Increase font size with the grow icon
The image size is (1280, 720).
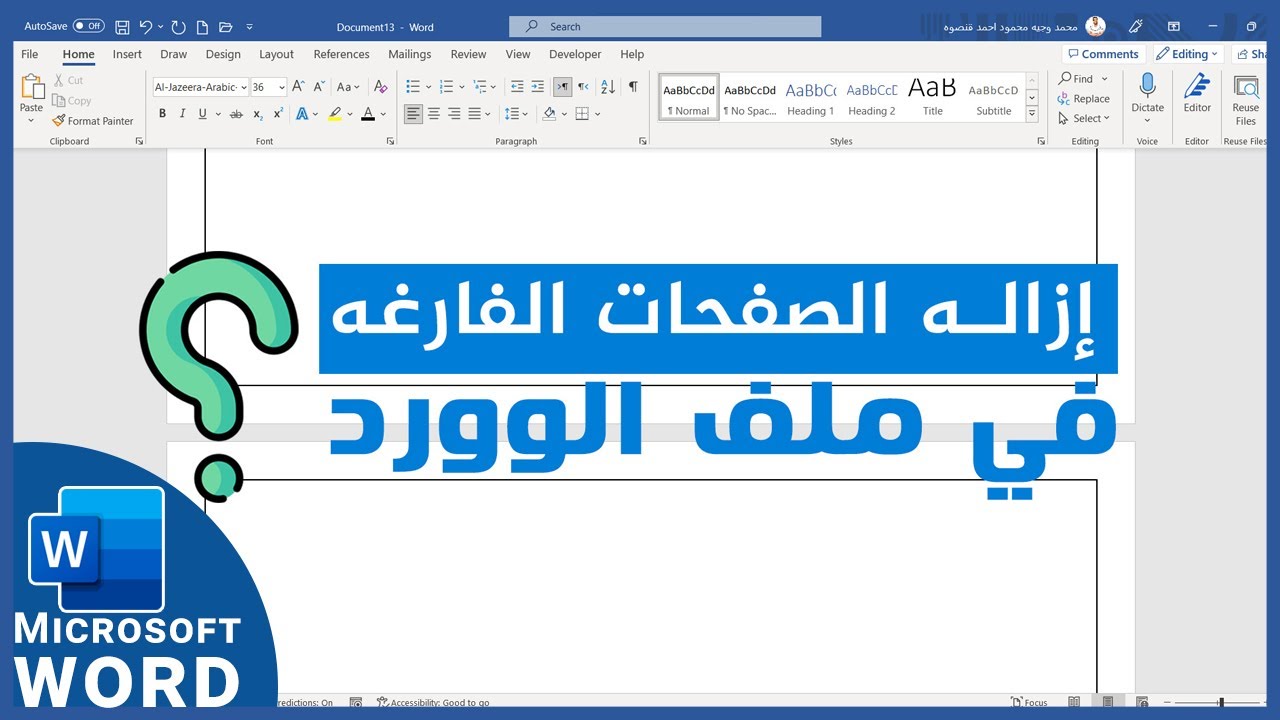pos(298,87)
